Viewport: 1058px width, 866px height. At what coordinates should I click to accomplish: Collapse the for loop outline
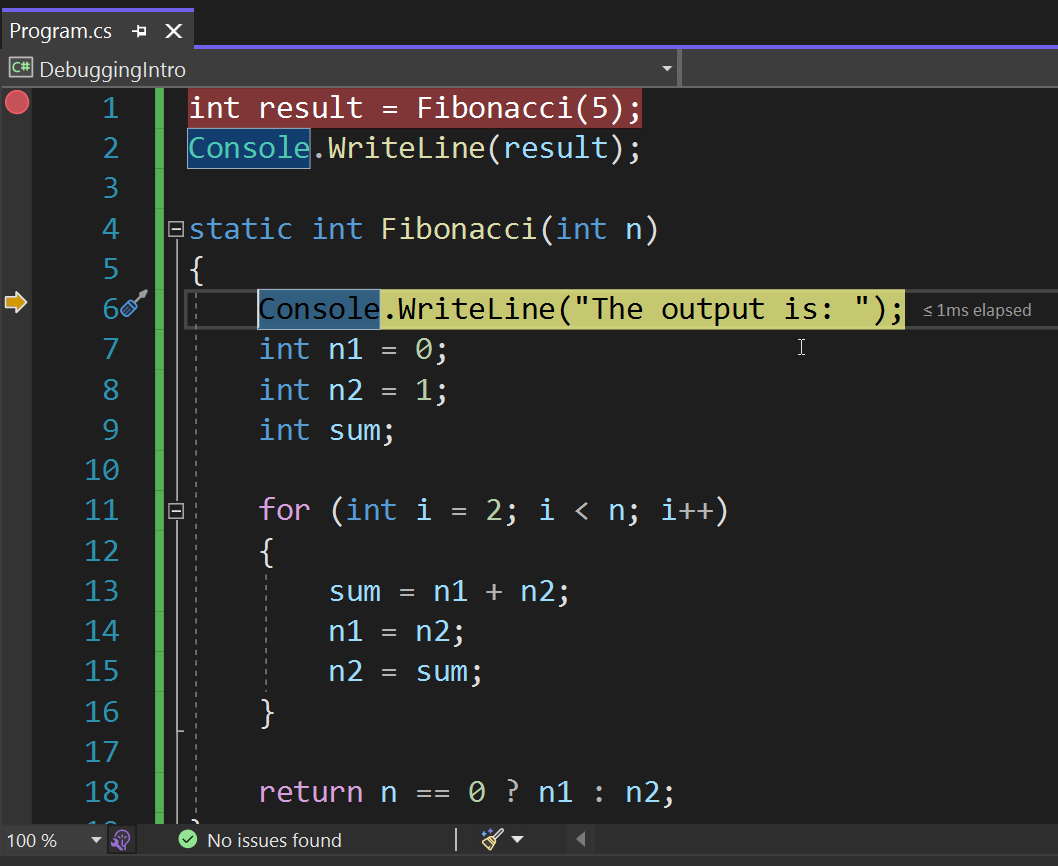[x=175, y=511]
